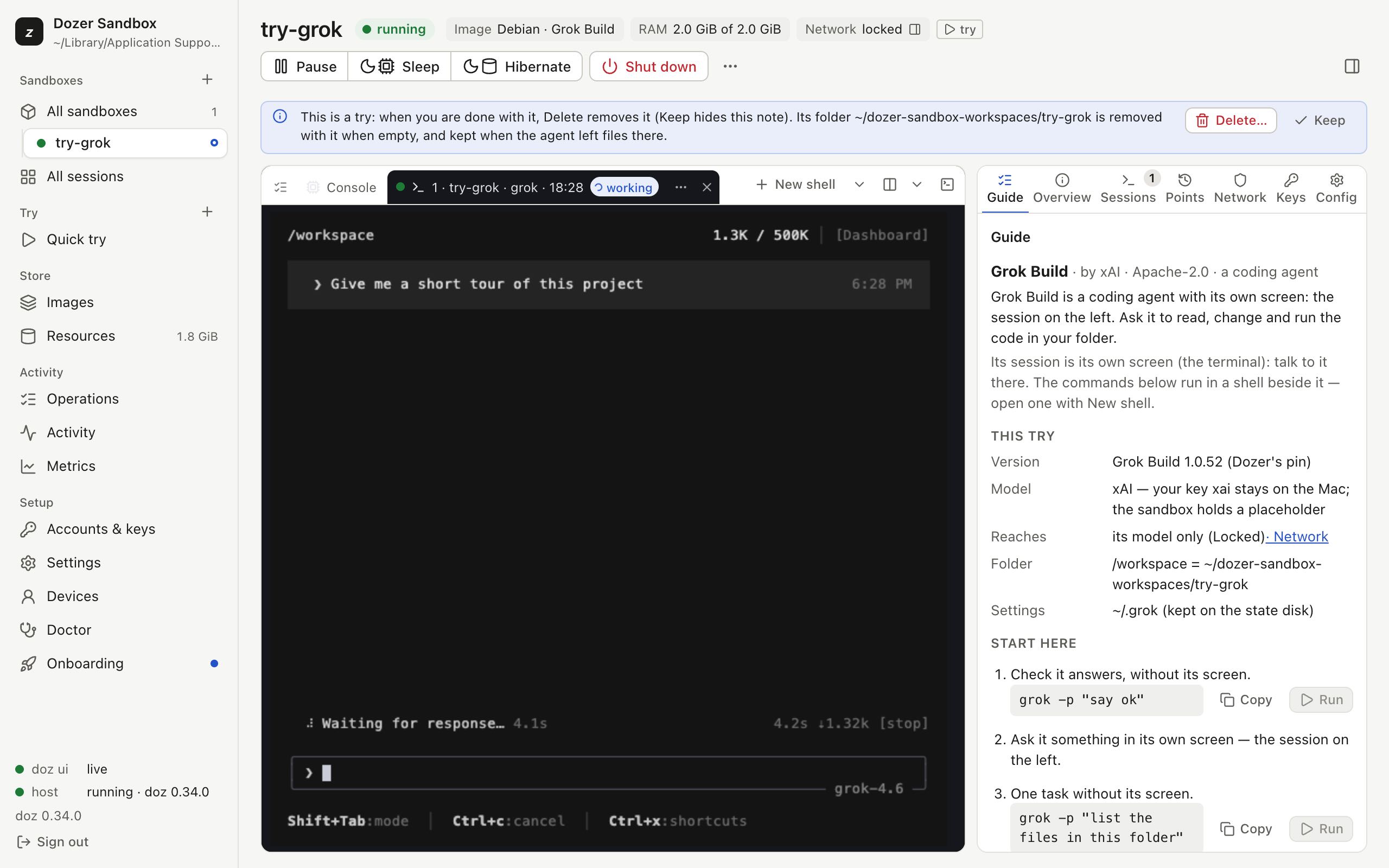Copy the "list the files in this folder" command
Screen dimensions: 1389x868
pyautogui.click(x=1246, y=829)
